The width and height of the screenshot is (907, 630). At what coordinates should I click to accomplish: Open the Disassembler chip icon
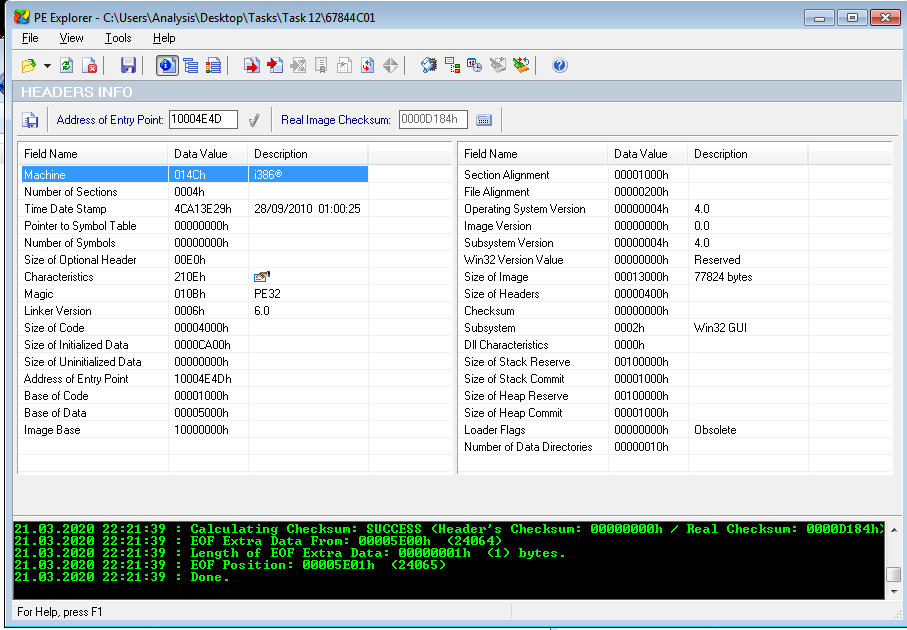[x=428, y=66]
